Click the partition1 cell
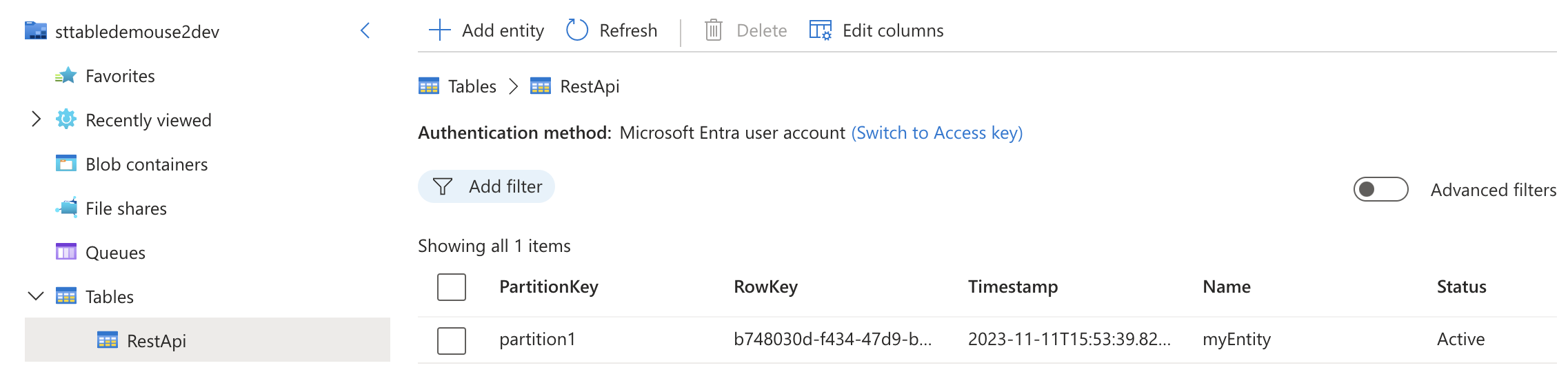The width and height of the screenshot is (1568, 370). pos(537,339)
